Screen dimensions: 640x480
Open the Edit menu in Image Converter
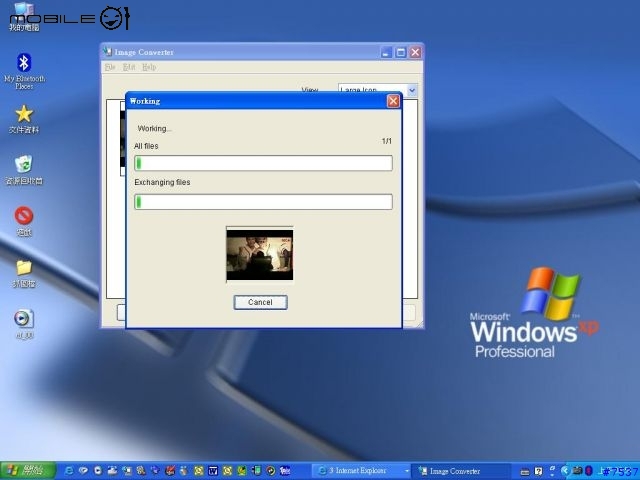point(129,67)
